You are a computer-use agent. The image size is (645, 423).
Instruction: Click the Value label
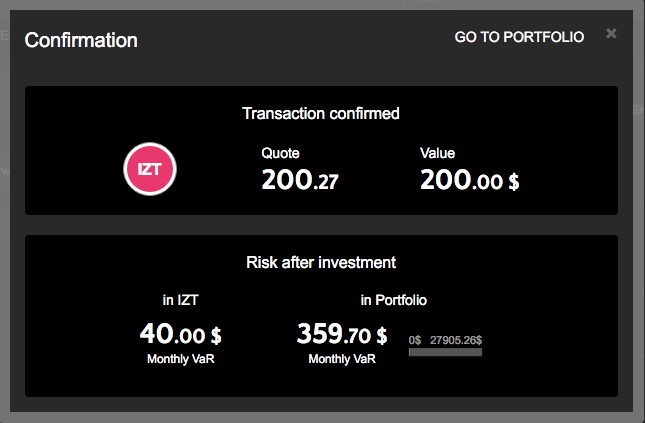(x=437, y=153)
